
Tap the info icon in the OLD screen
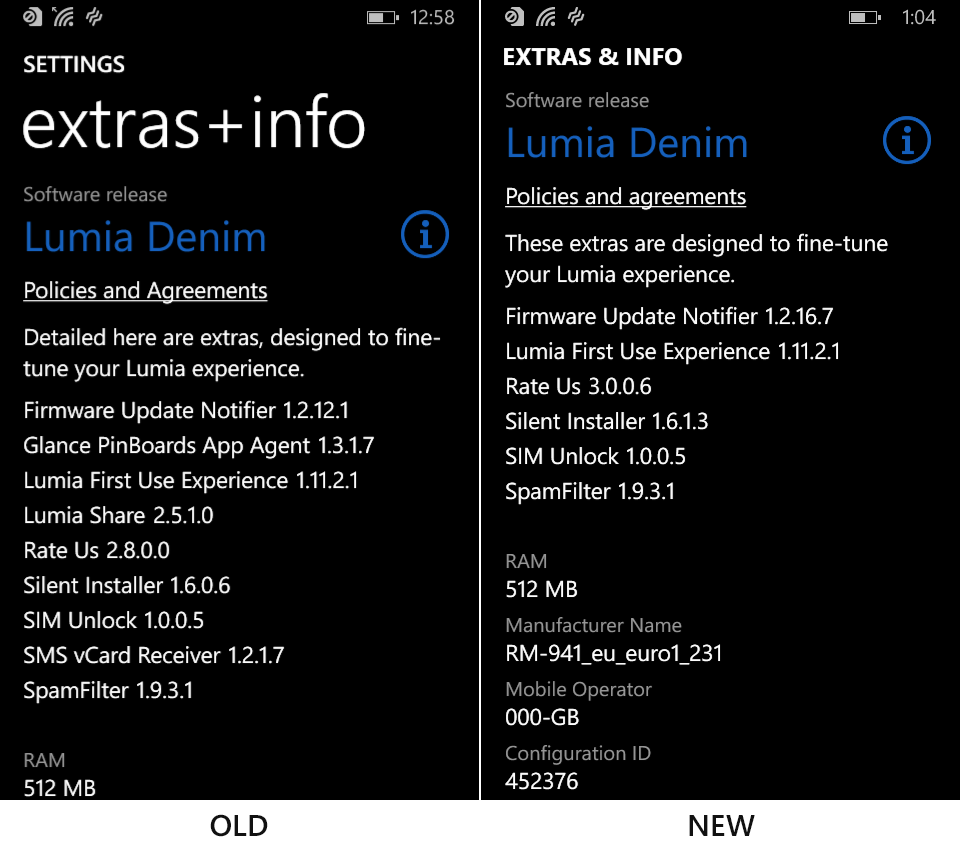pyautogui.click(x=425, y=234)
